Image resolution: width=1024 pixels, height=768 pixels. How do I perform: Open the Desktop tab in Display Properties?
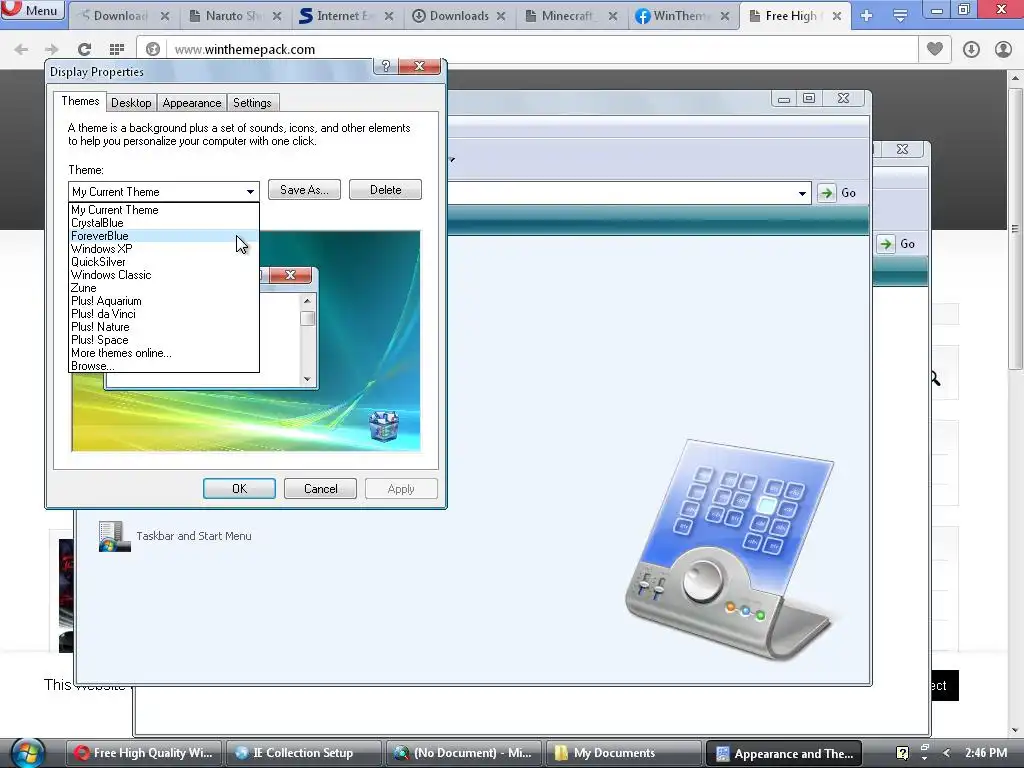point(131,103)
